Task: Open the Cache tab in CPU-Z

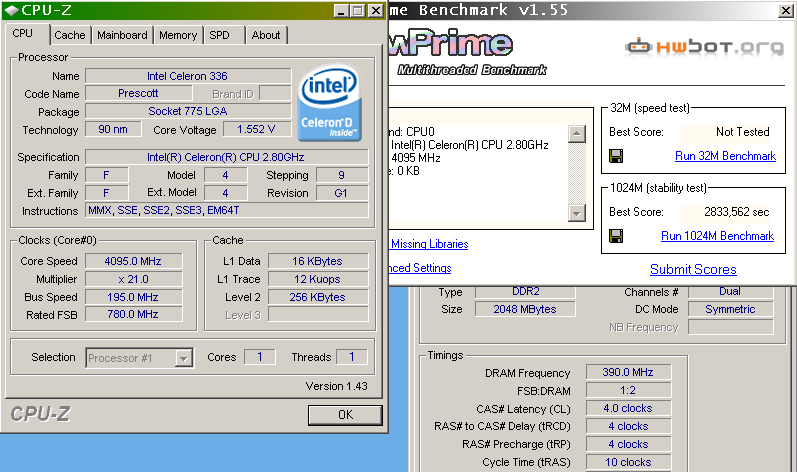Action: [70, 35]
